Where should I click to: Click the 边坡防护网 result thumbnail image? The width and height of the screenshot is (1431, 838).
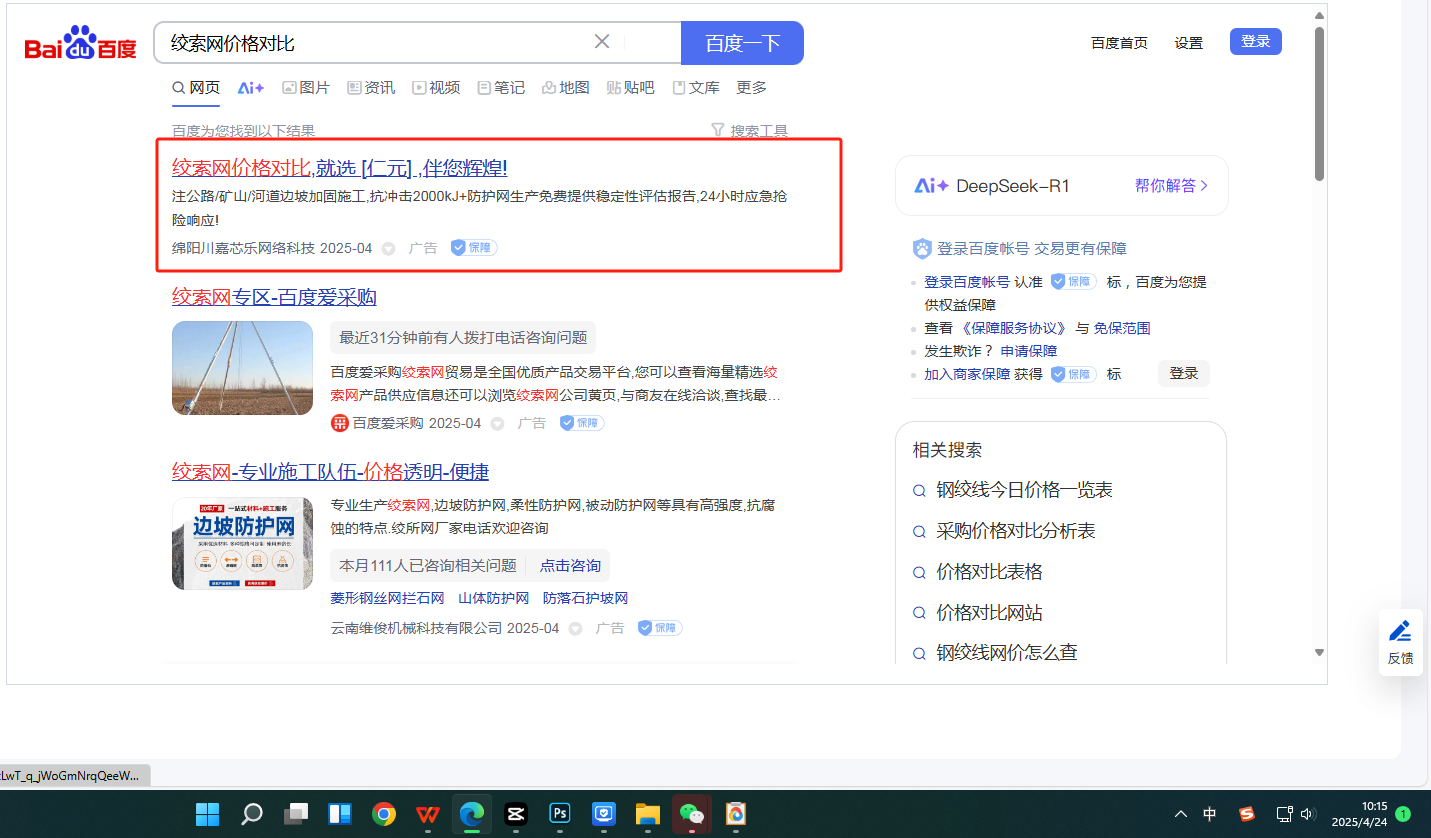242,543
